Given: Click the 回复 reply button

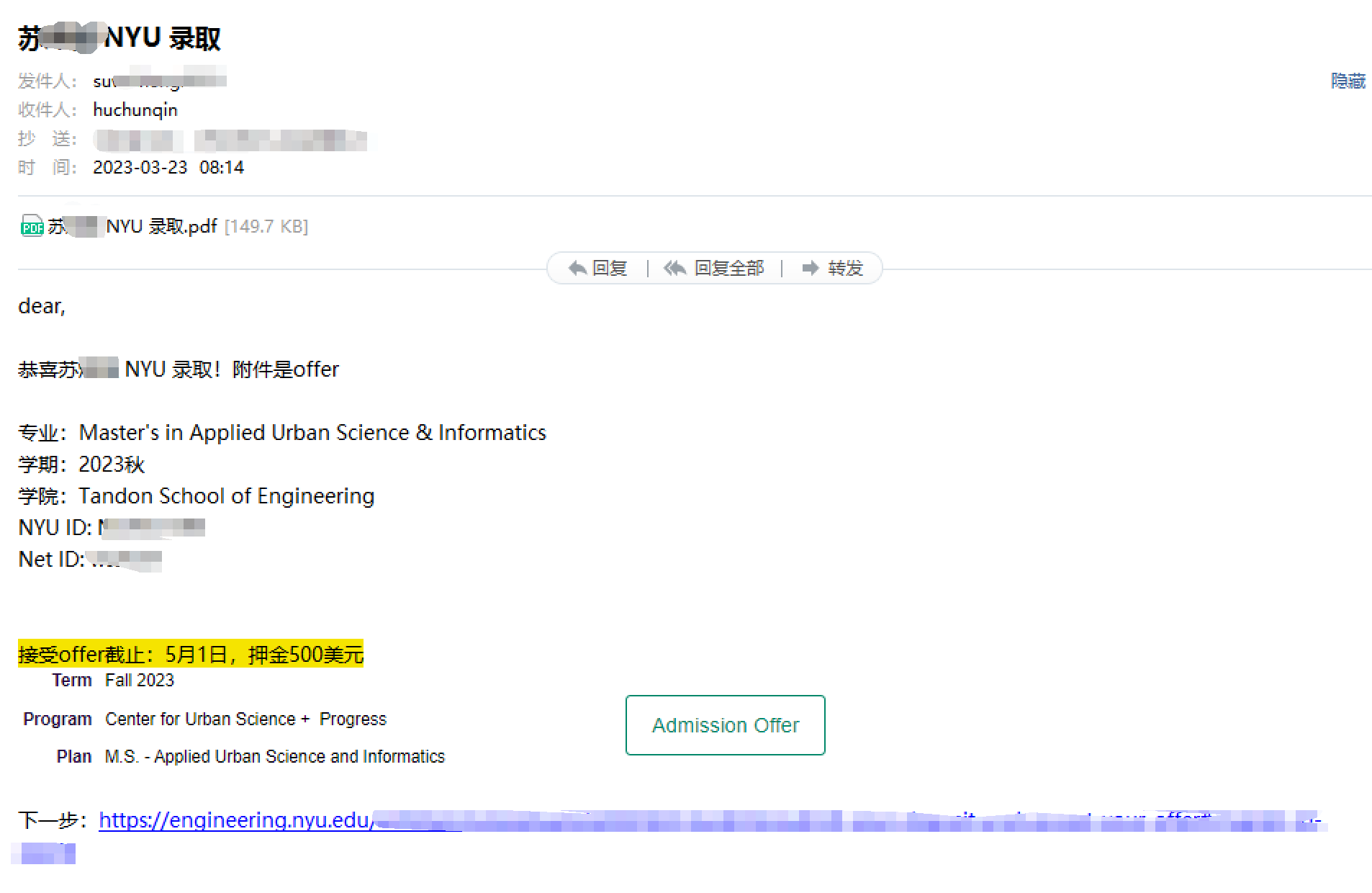Looking at the screenshot, I should coord(597,269).
